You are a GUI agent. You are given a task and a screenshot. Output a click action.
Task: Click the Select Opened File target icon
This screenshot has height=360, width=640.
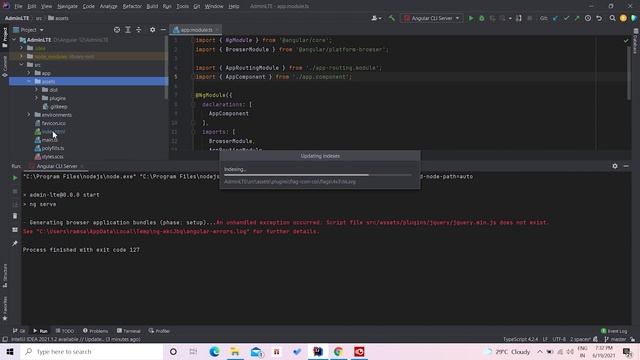click(x=117, y=30)
